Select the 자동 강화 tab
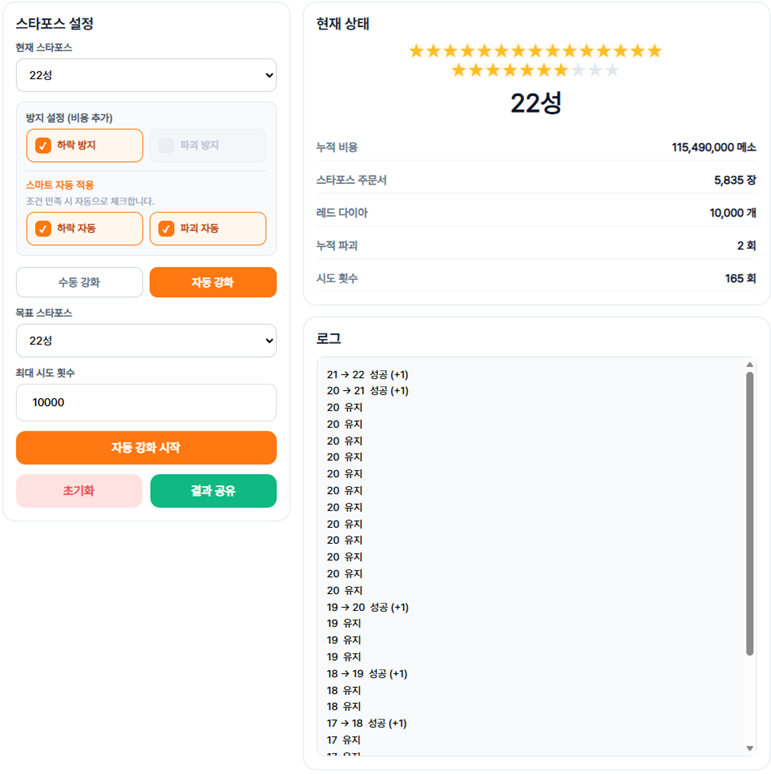 (x=213, y=282)
